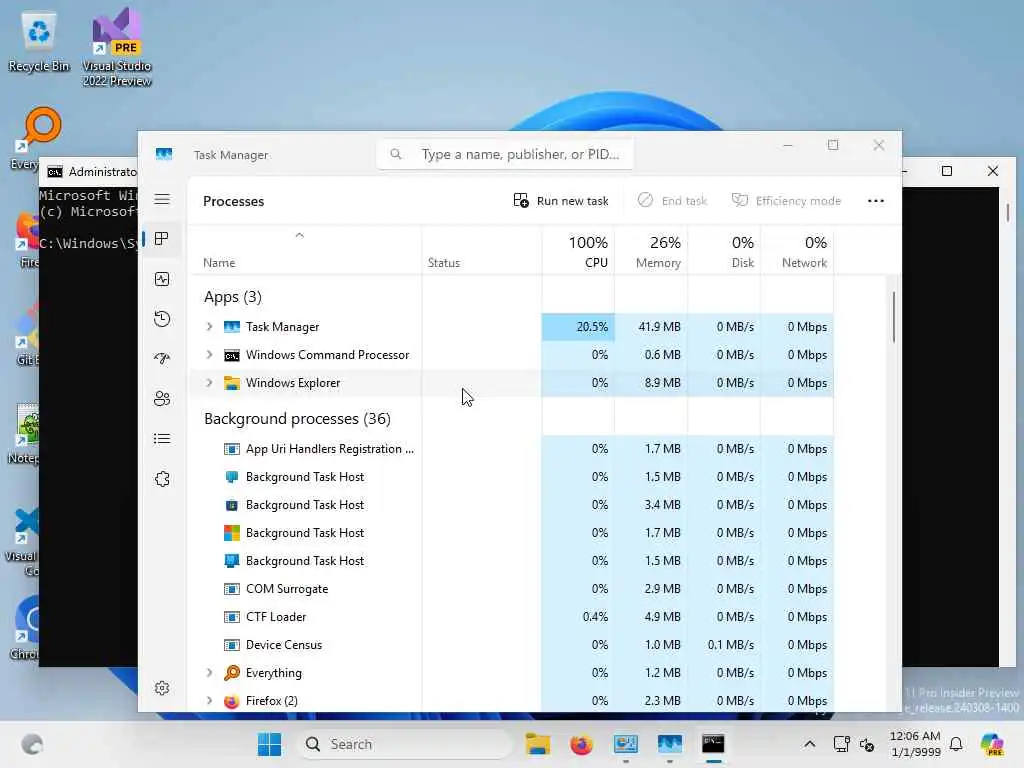Select CTF Loader 0.4% CPU value
Image resolution: width=1024 pixels, height=768 pixels.
pyautogui.click(x=595, y=616)
